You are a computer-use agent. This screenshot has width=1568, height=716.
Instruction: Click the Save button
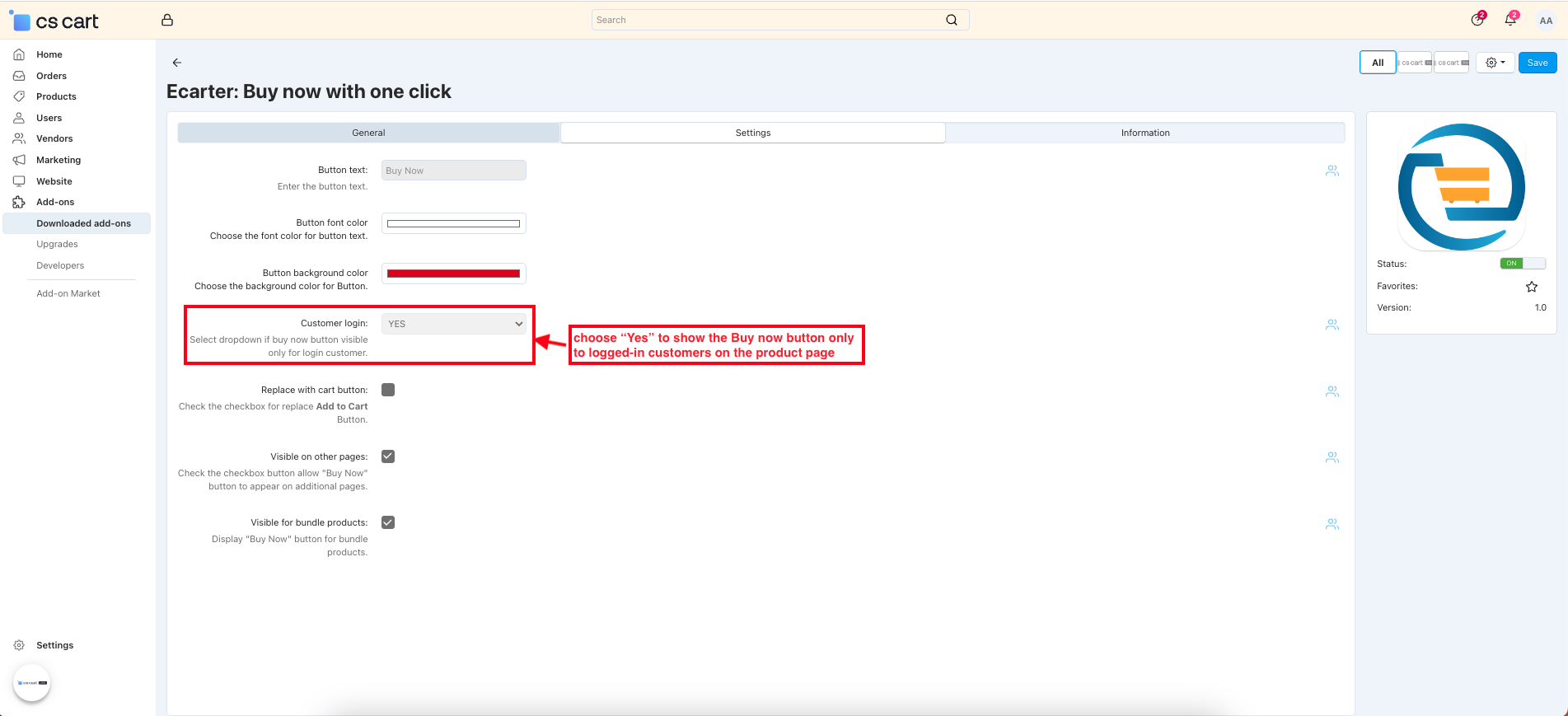(x=1537, y=63)
